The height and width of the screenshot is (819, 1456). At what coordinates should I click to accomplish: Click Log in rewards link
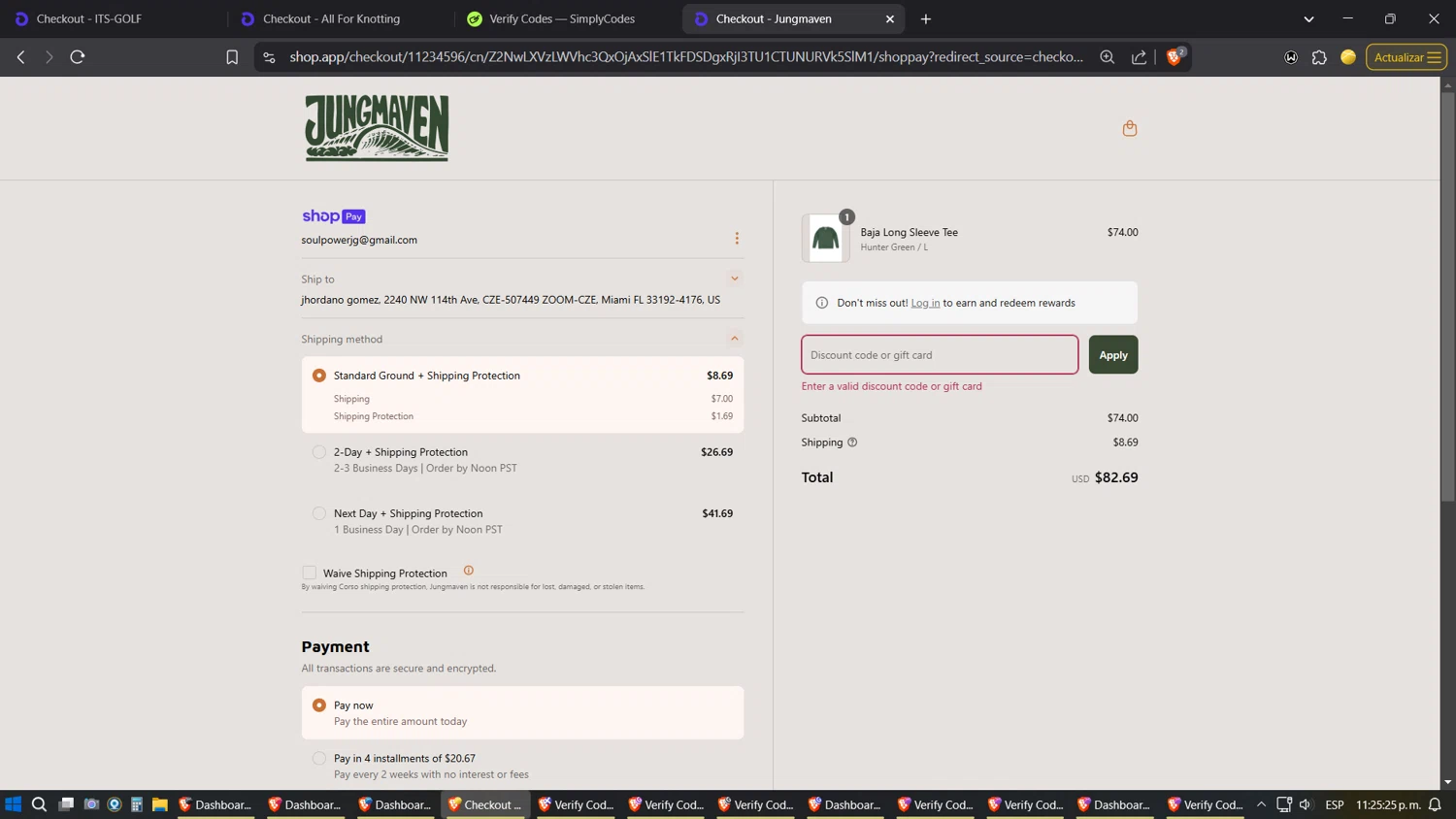pyautogui.click(x=925, y=303)
